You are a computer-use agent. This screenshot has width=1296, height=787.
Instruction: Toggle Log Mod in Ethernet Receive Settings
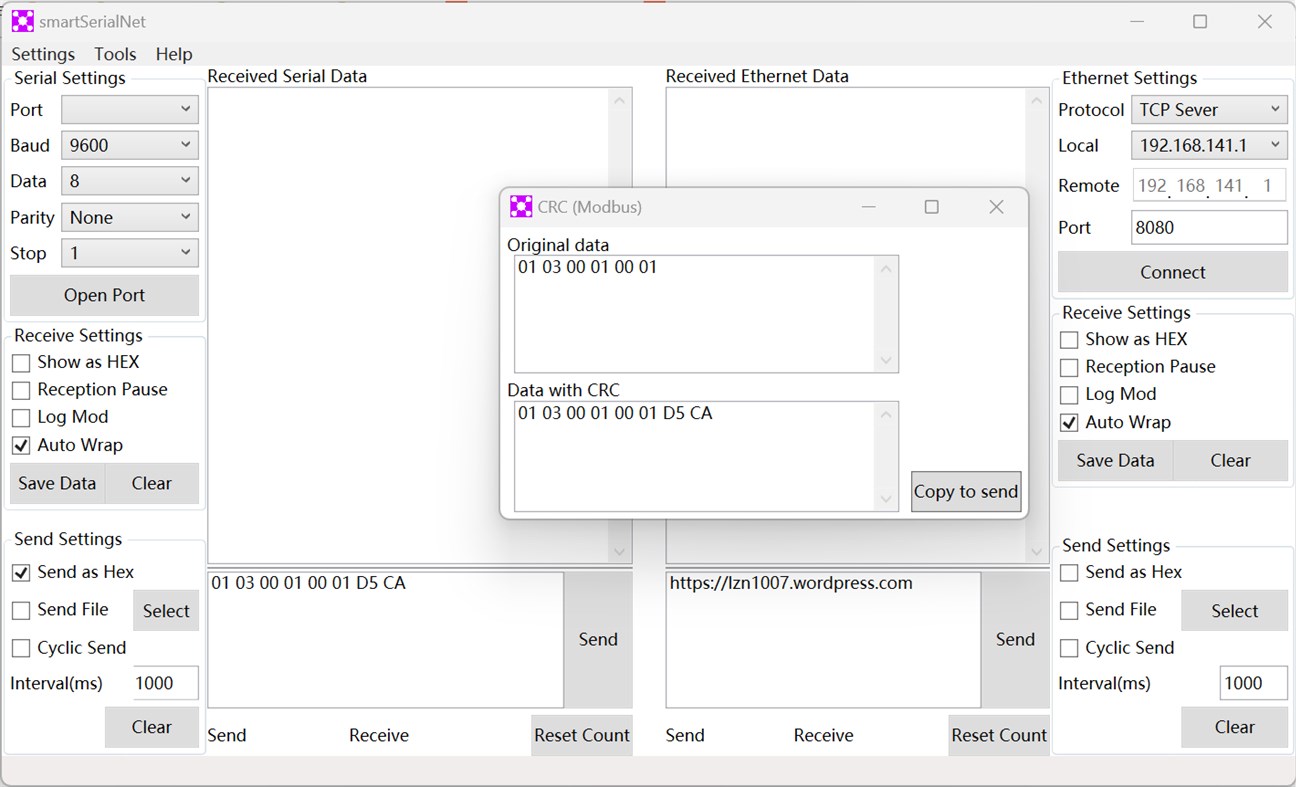(x=1068, y=394)
